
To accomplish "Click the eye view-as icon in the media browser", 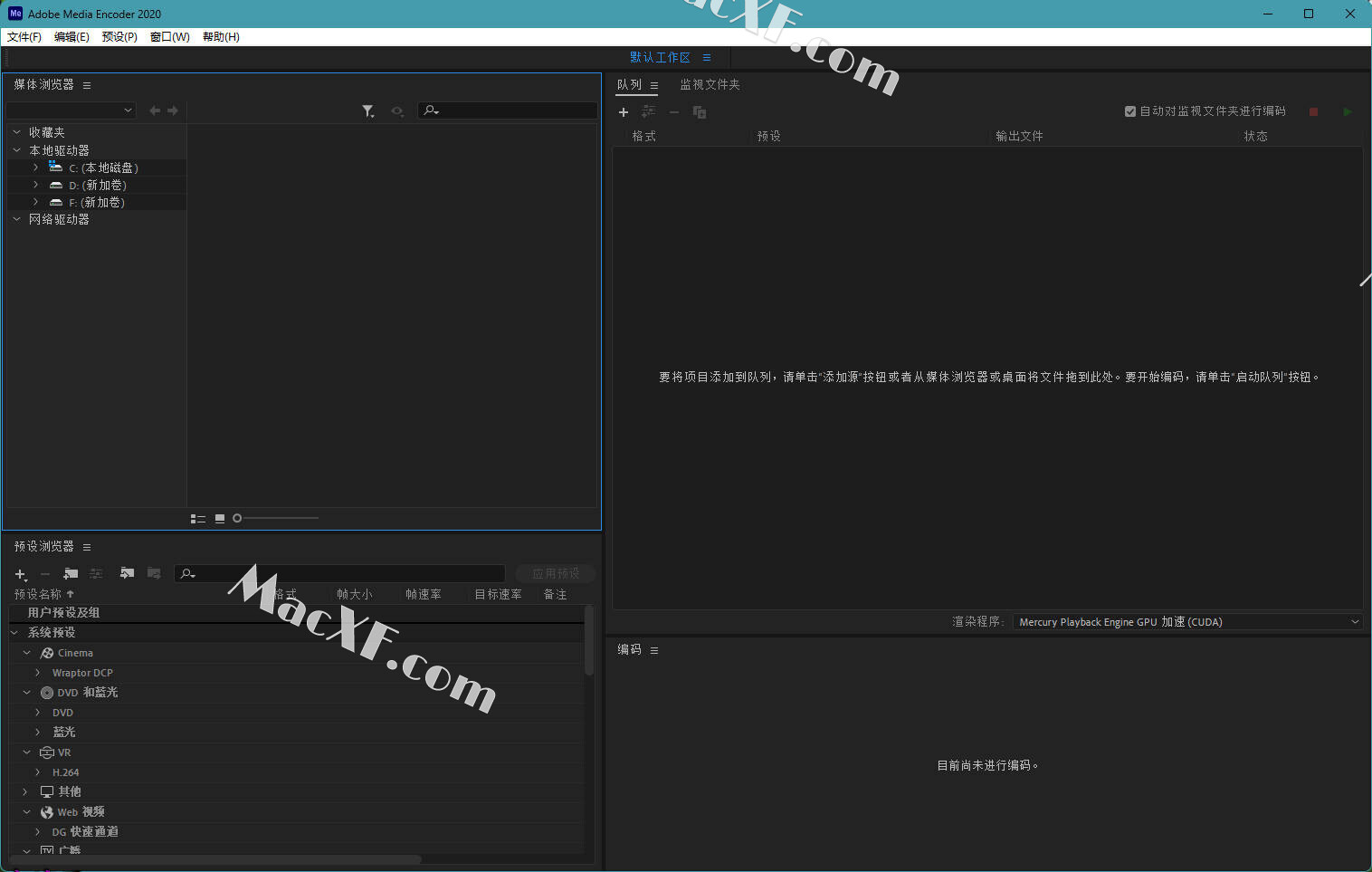I will pos(397,110).
